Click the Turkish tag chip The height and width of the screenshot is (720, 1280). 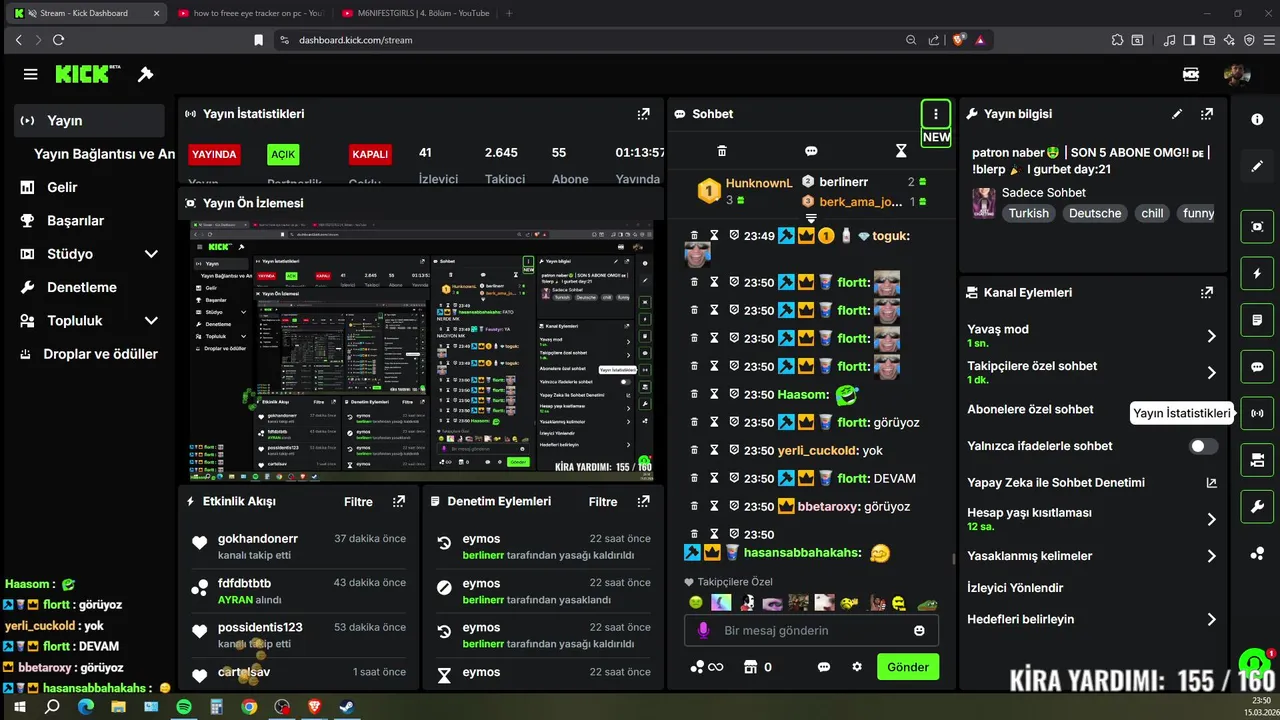[x=1029, y=213]
